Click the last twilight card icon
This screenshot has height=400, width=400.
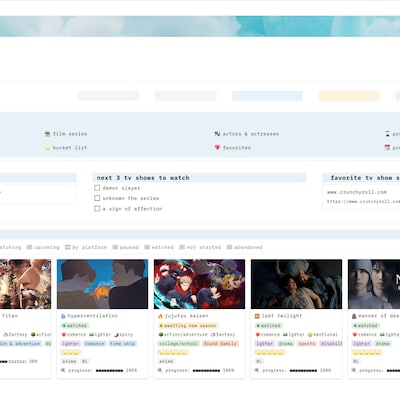pyautogui.click(x=257, y=316)
